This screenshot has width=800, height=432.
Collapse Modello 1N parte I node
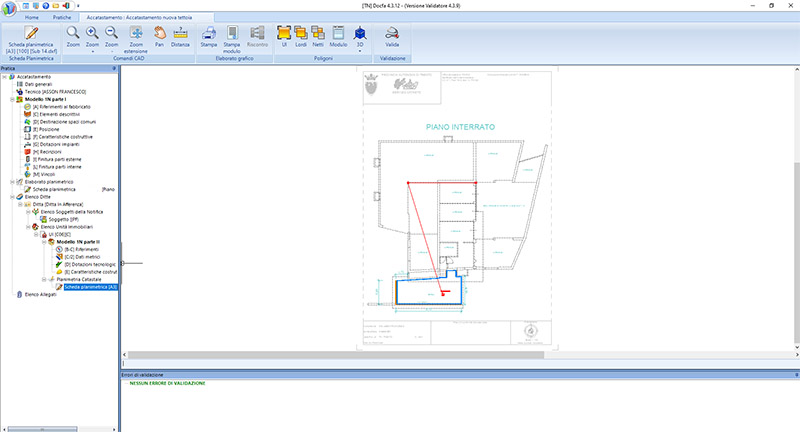click(13, 99)
